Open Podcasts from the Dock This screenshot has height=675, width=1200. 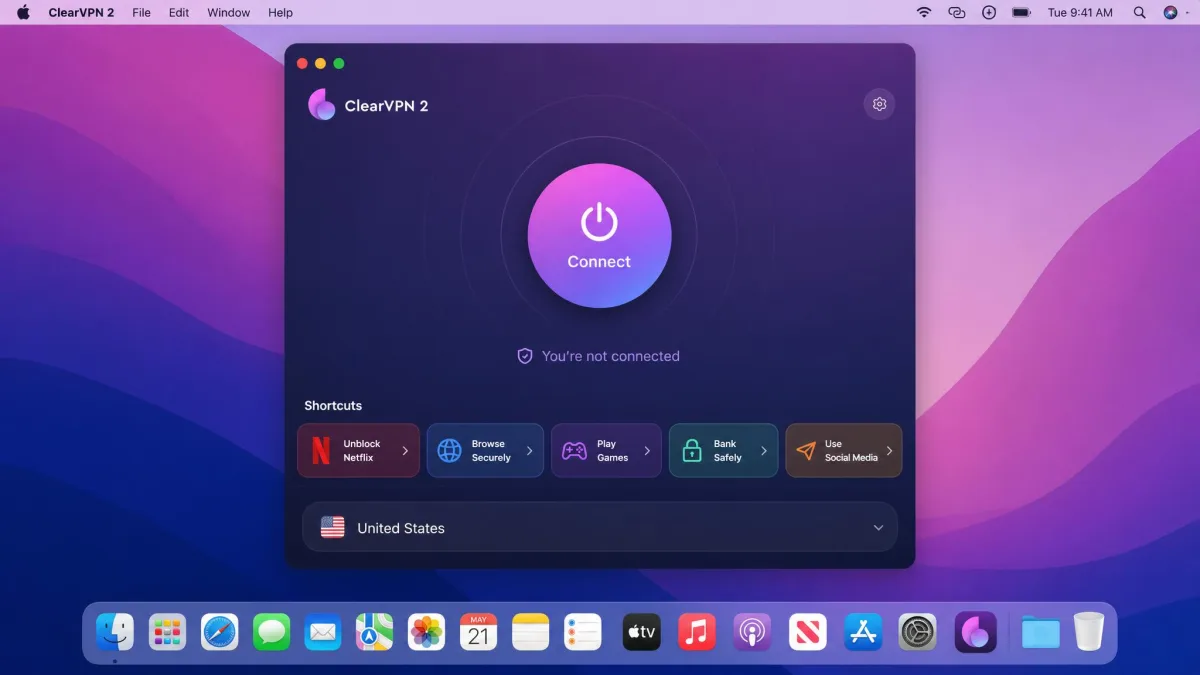pyautogui.click(x=752, y=632)
